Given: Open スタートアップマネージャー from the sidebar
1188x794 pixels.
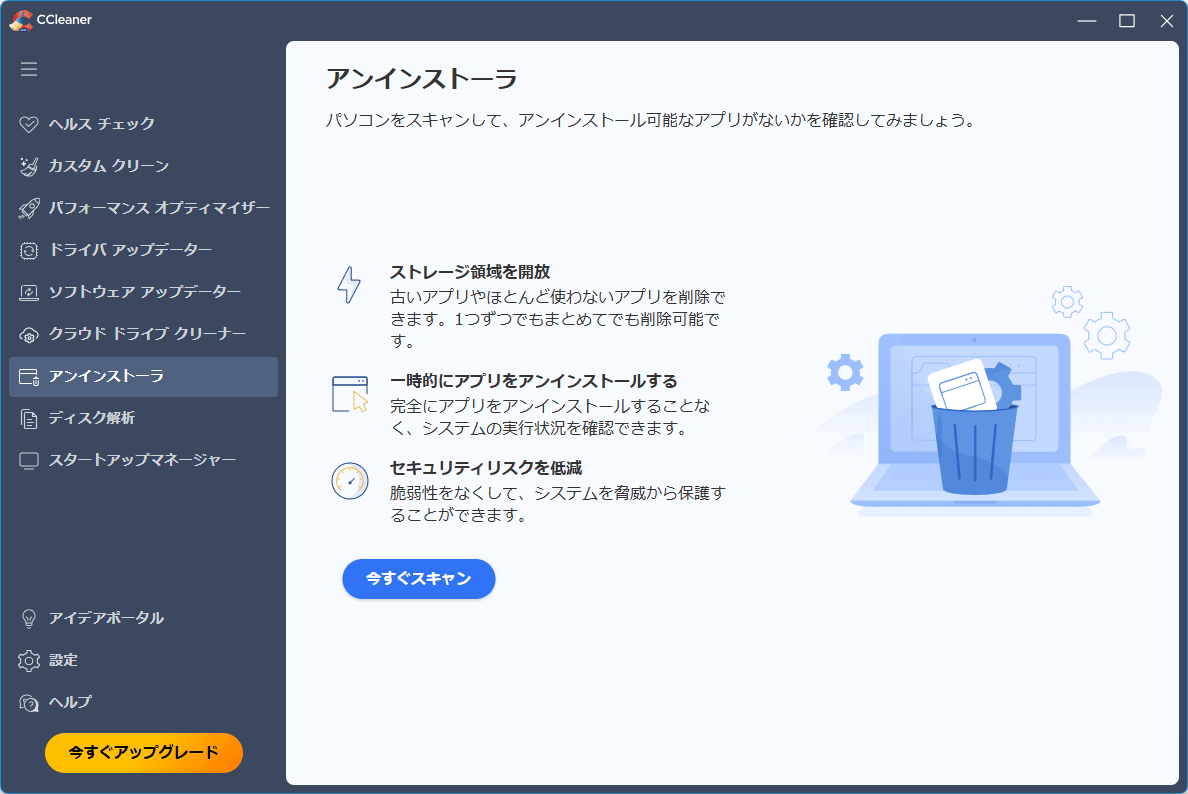Looking at the screenshot, I should click(x=142, y=460).
